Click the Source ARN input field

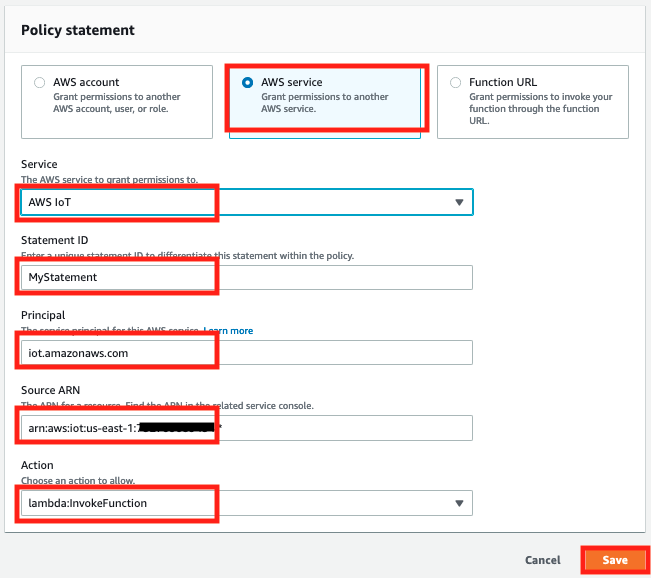[247, 428]
